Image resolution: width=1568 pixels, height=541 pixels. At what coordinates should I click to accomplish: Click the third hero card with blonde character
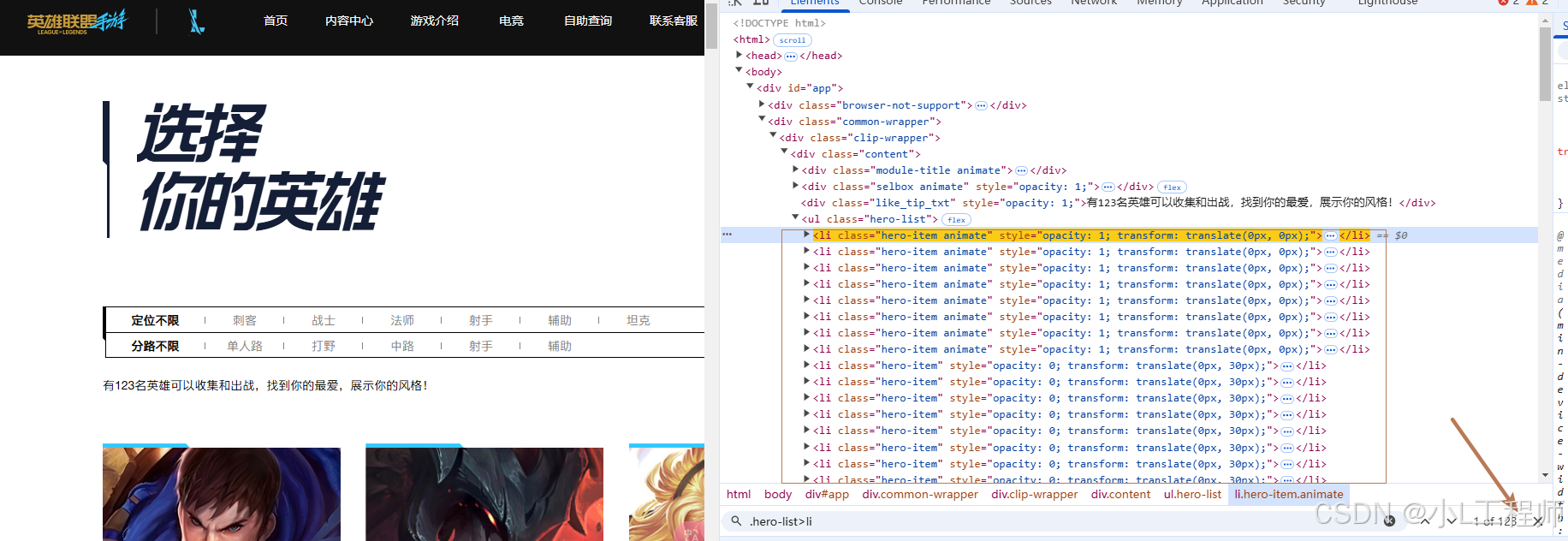(667, 492)
